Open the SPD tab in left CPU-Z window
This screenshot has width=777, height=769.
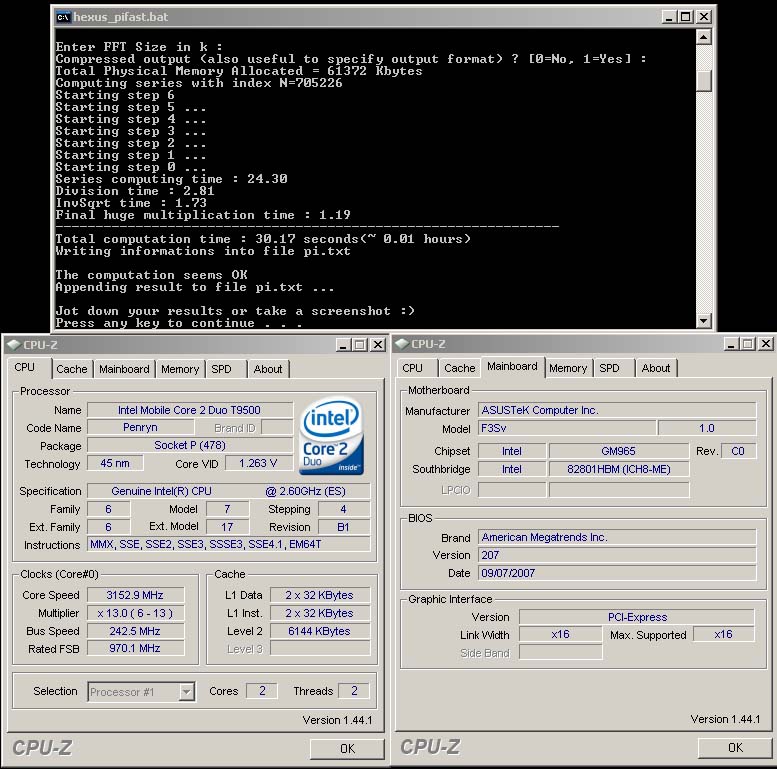pyautogui.click(x=222, y=369)
